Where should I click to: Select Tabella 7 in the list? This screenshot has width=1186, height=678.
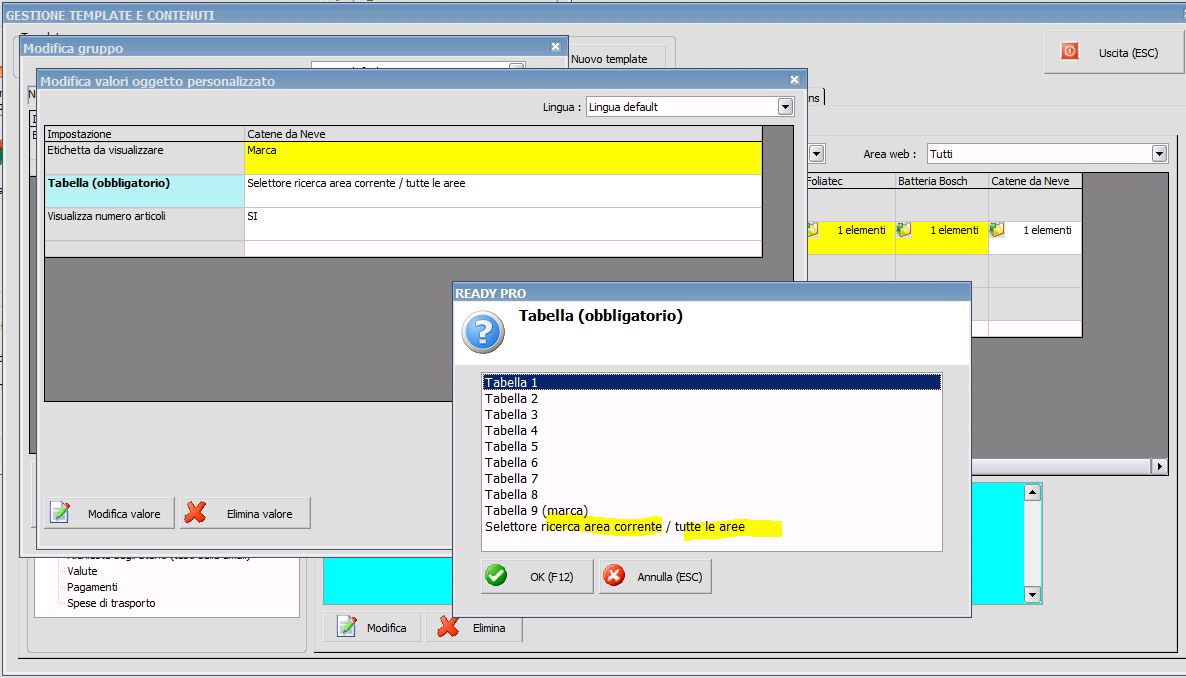tap(712, 478)
